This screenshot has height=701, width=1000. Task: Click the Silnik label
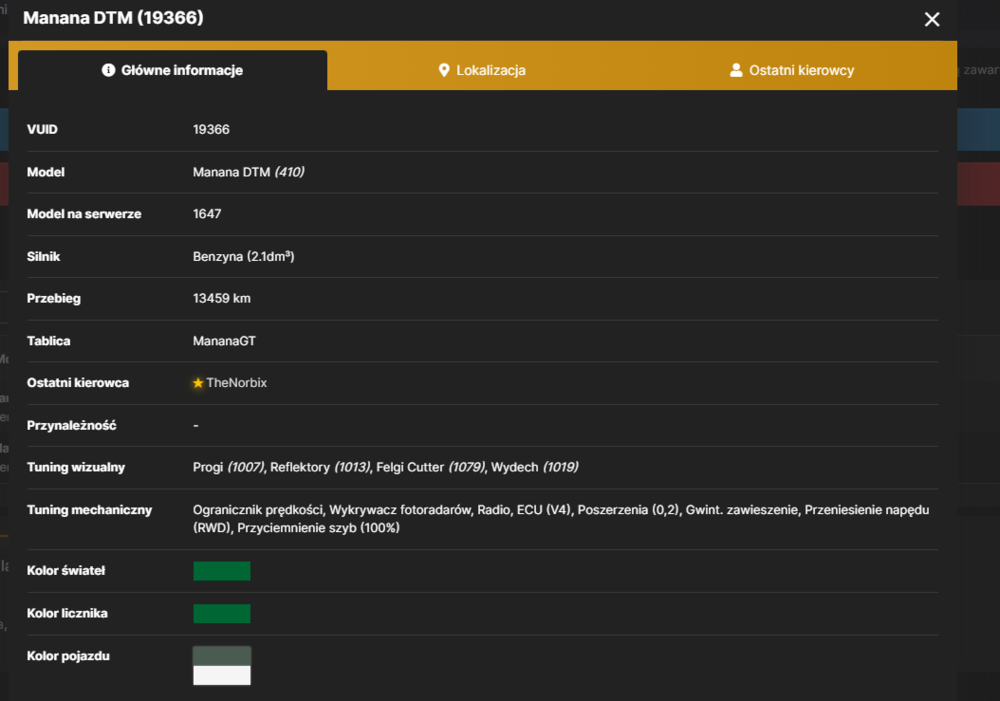pos(43,256)
